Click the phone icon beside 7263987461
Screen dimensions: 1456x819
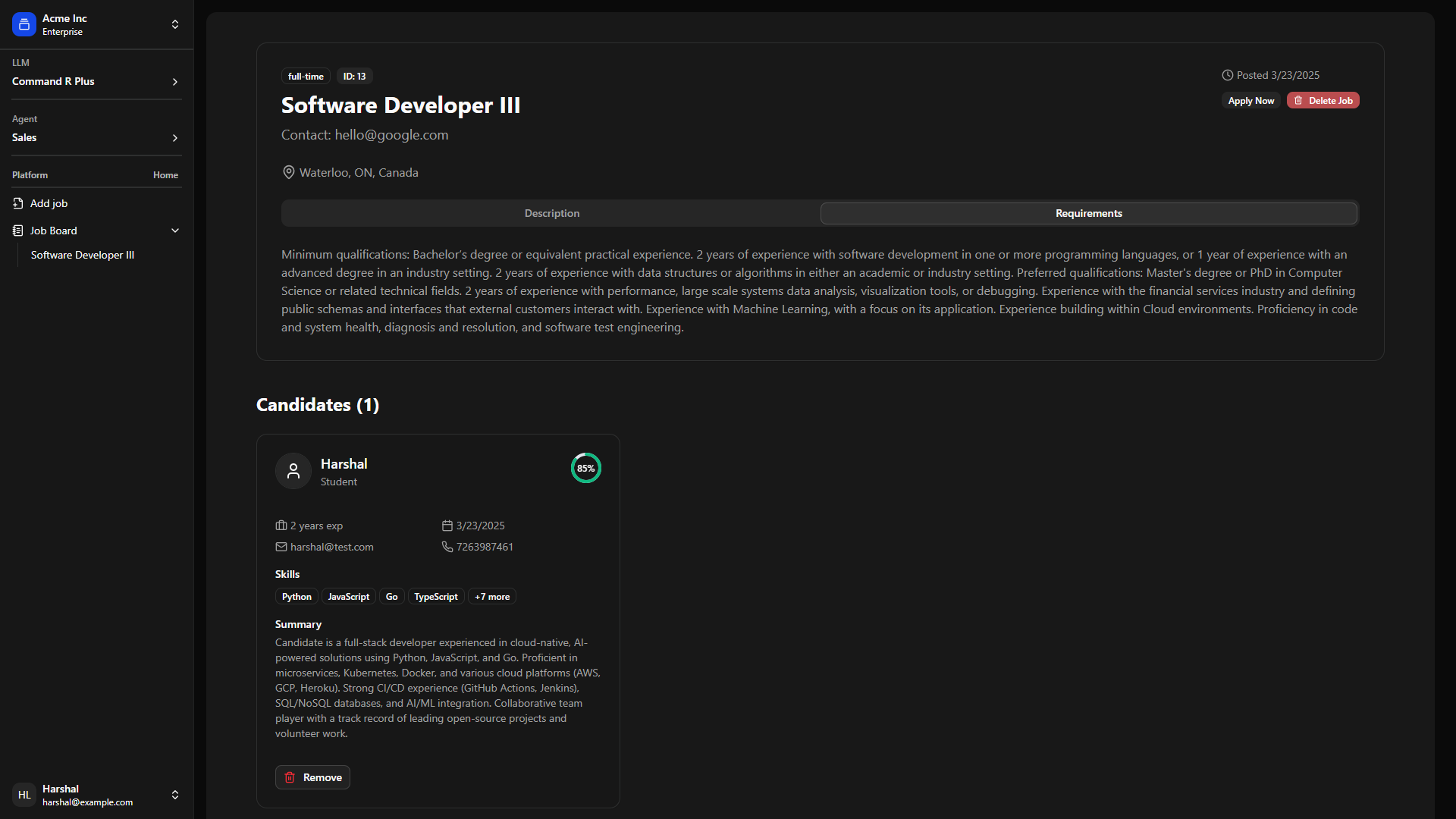click(x=447, y=547)
